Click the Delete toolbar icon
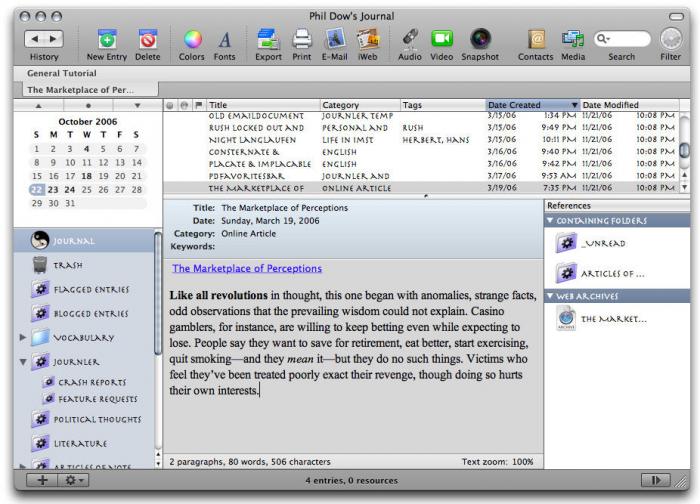700x504 pixels. [x=147, y=39]
